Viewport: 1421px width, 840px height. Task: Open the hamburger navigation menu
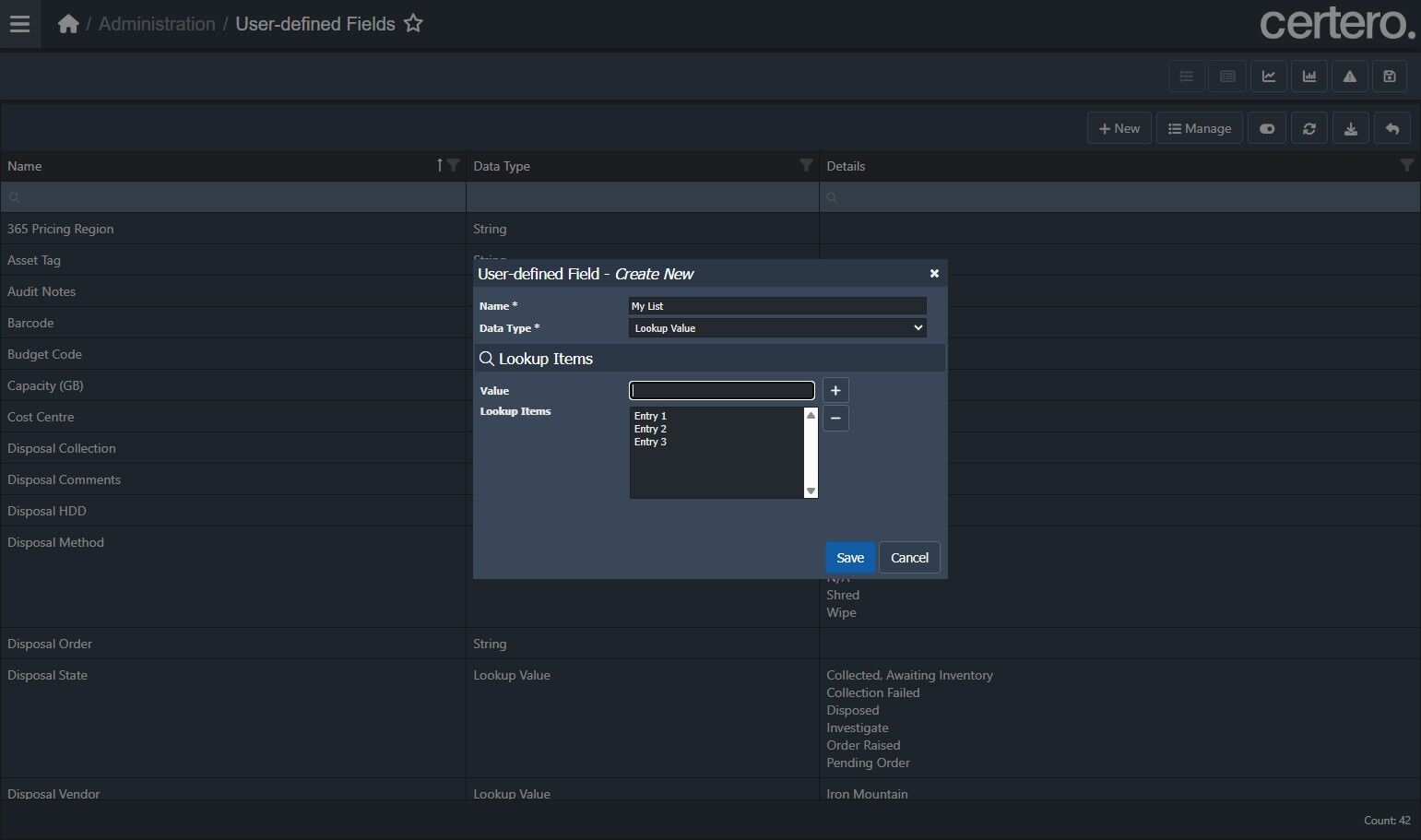19,24
